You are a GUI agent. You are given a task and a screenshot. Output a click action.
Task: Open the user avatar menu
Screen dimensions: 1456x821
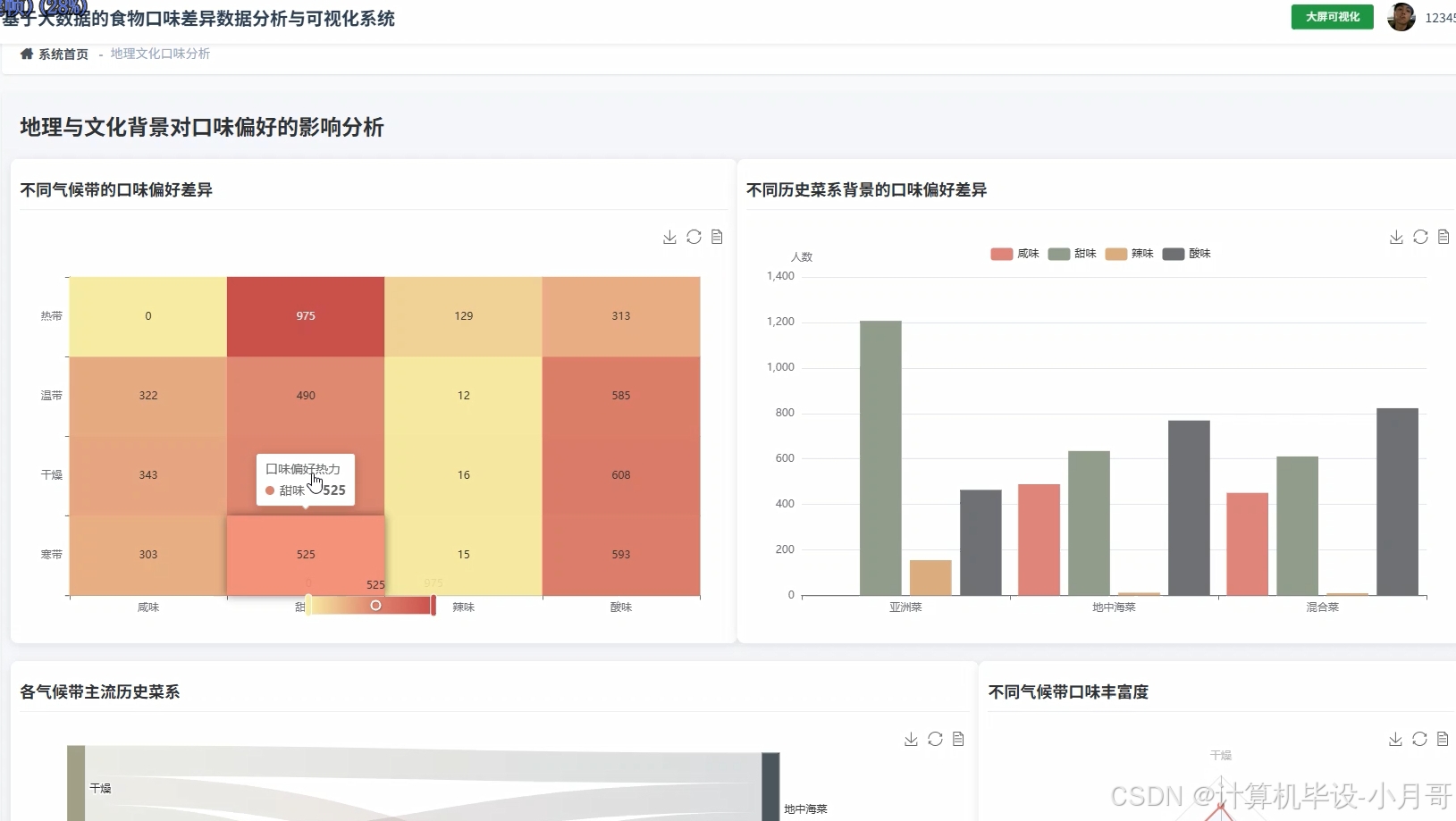tap(1401, 17)
